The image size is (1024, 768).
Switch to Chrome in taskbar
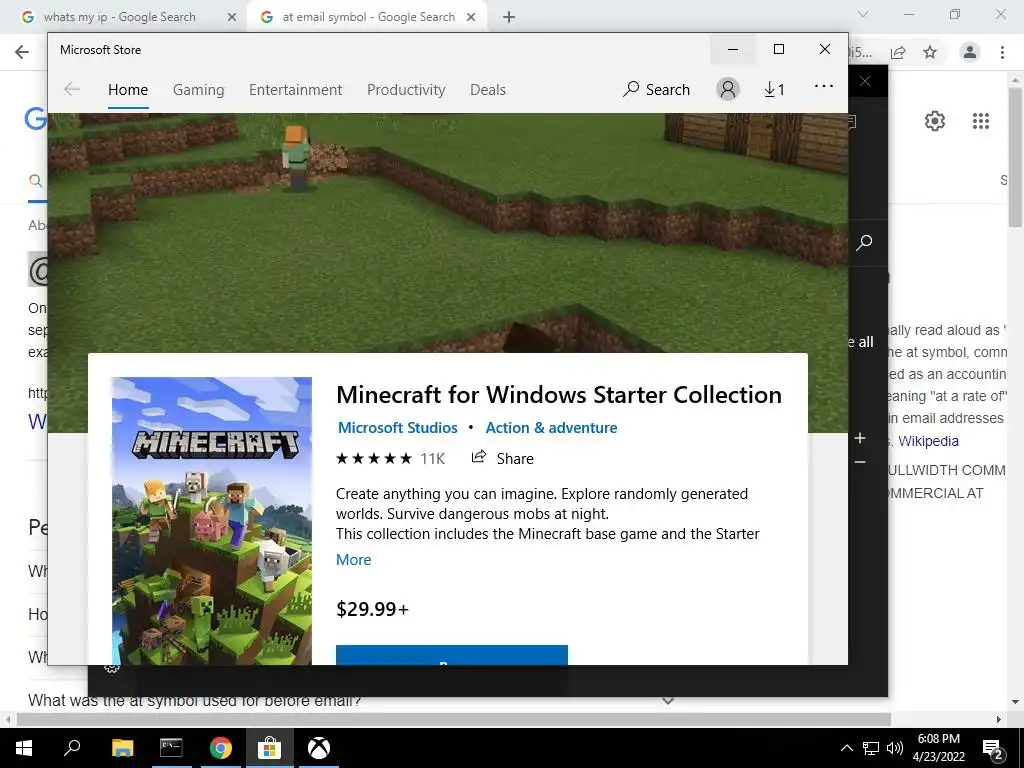pyautogui.click(x=221, y=748)
